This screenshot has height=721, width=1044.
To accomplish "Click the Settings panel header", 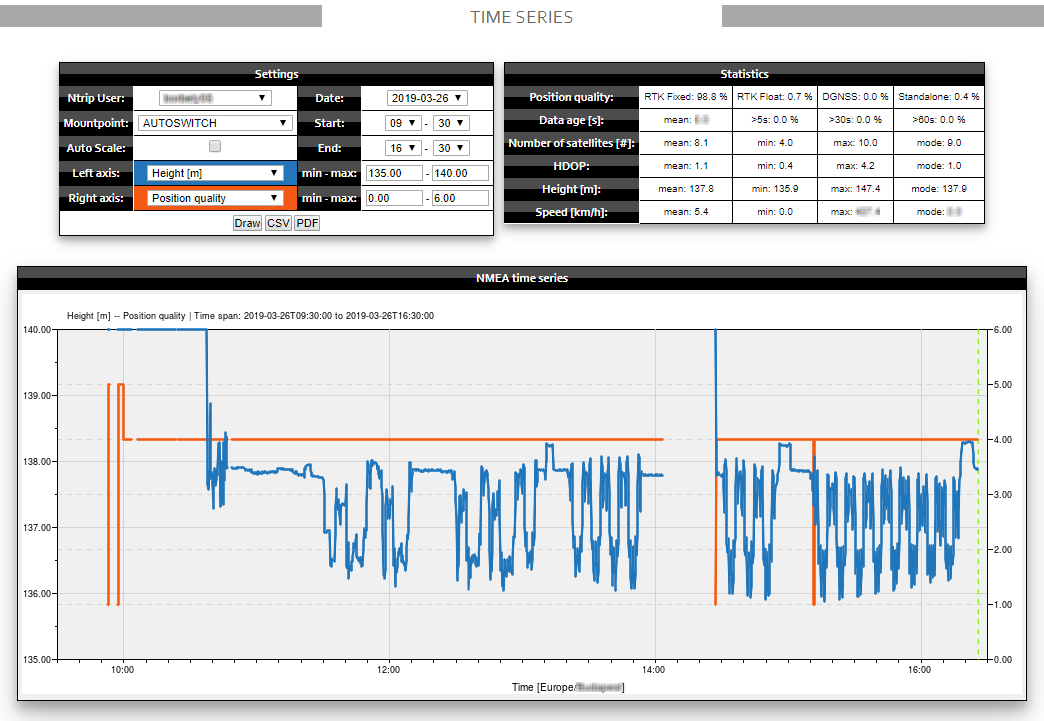I will tap(276, 74).
